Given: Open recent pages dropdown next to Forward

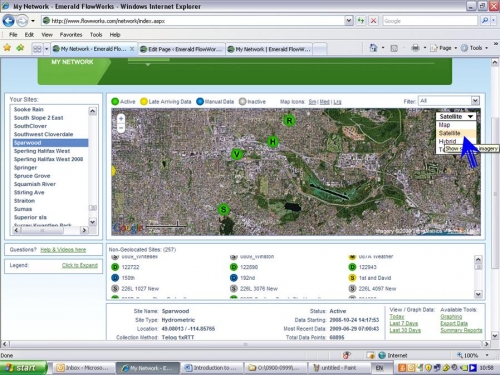Looking at the screenshot, I should tap(33, 21).
